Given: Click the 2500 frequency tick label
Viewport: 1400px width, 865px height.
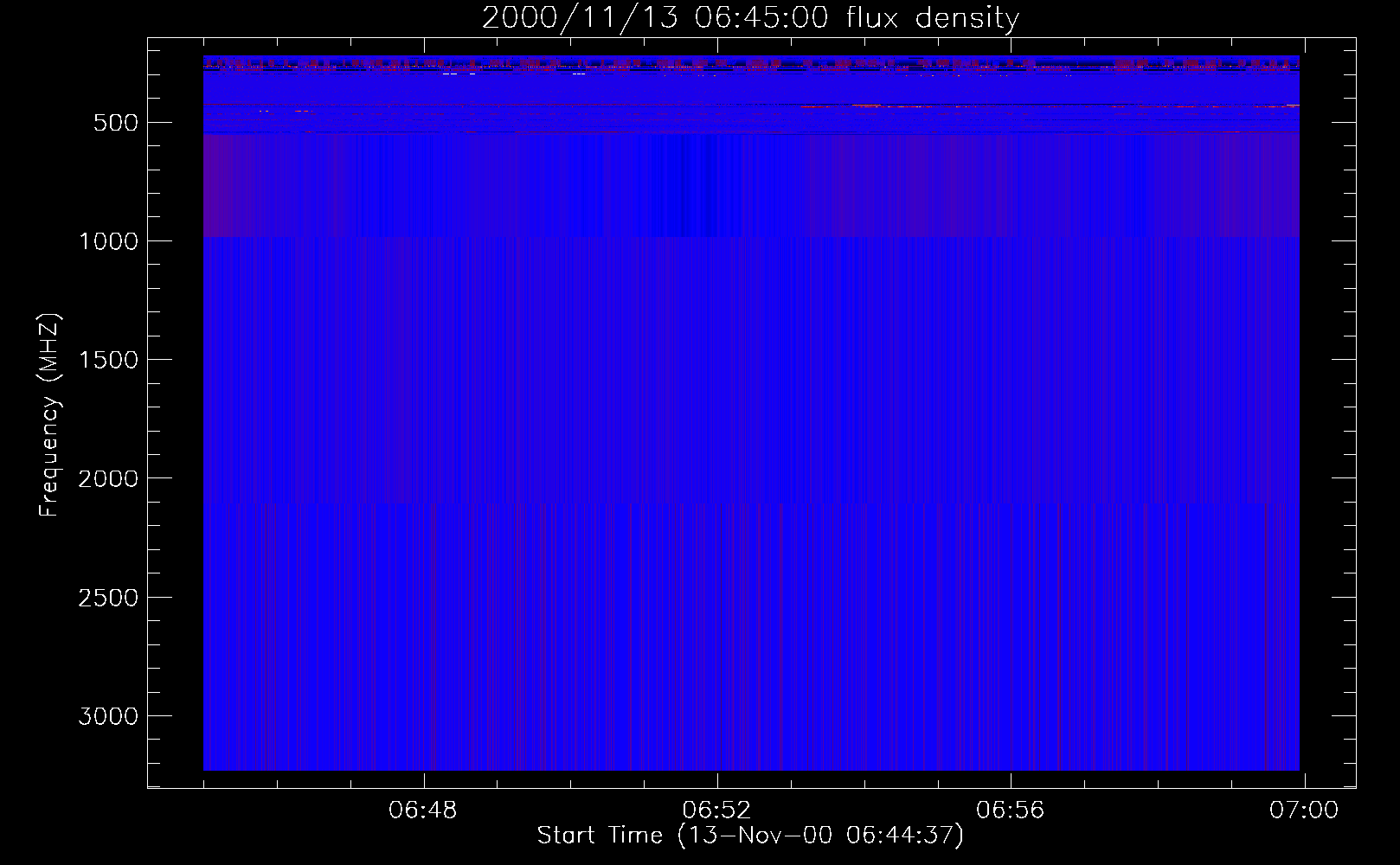Looking at the screenshot, I should pyautogui.click(x=108, y=598).
